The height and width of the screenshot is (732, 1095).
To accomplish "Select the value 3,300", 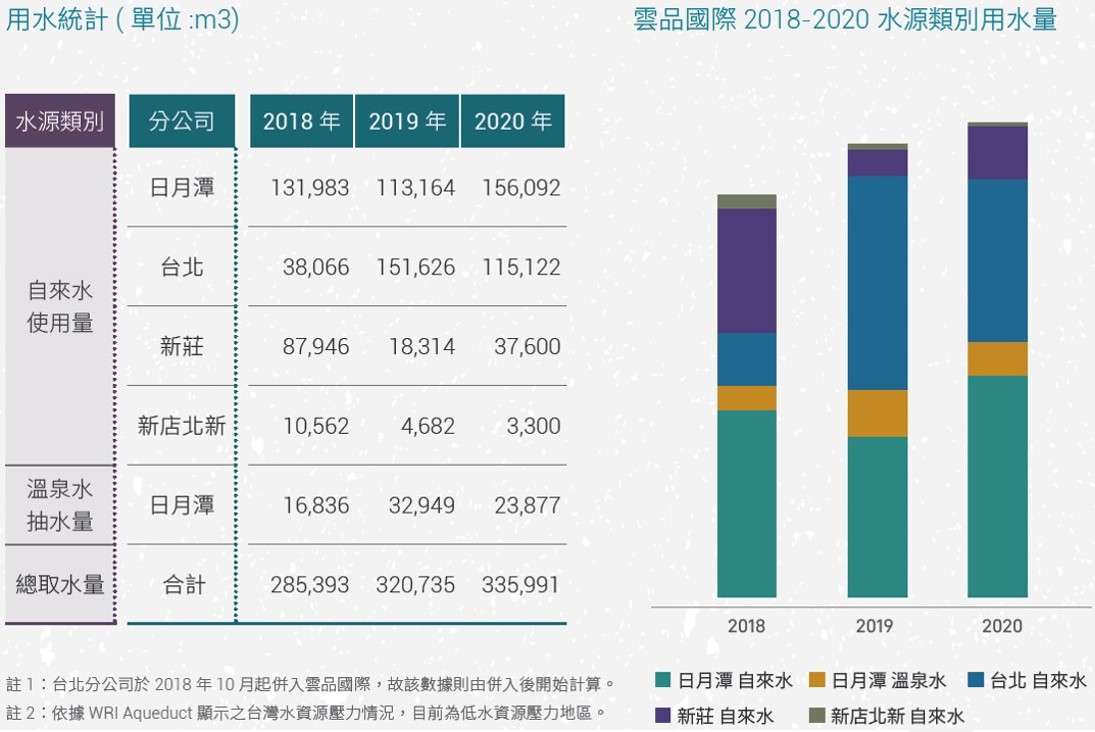I will [534, 425].
